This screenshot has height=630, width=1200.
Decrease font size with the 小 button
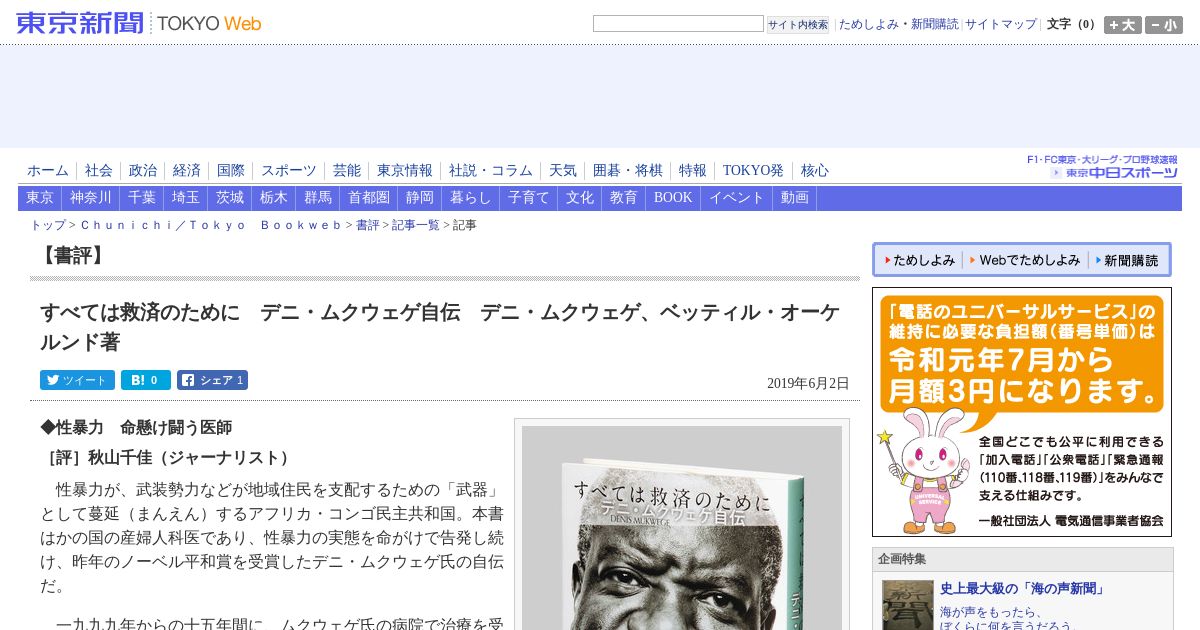click(1164, 25)
